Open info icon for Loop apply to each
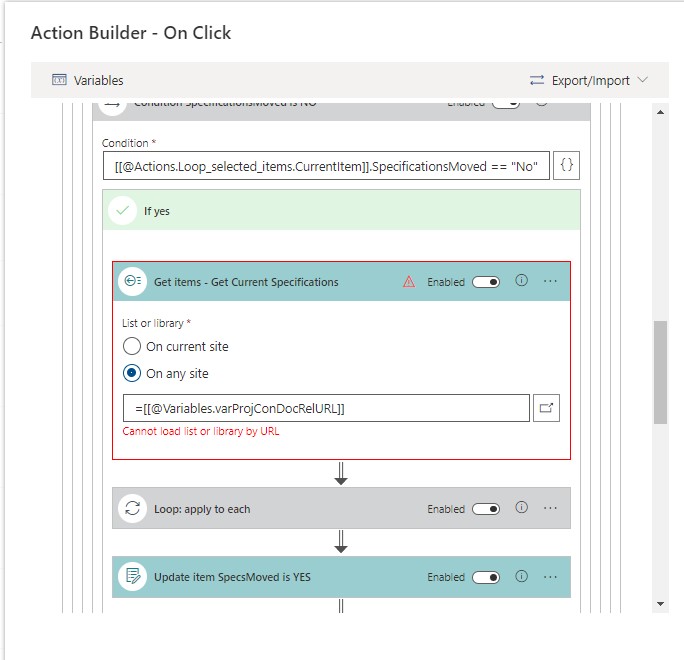The height and width of the screenshot is (660, 684). (x=521, y=509)
